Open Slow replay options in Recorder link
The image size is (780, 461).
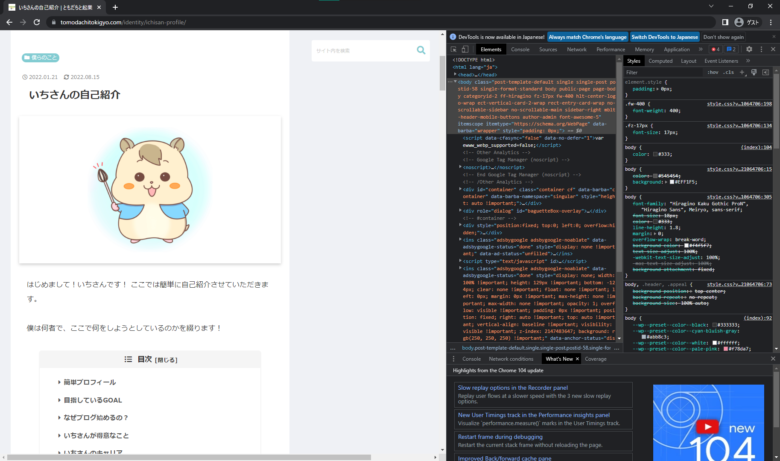(x=512, y=388)
